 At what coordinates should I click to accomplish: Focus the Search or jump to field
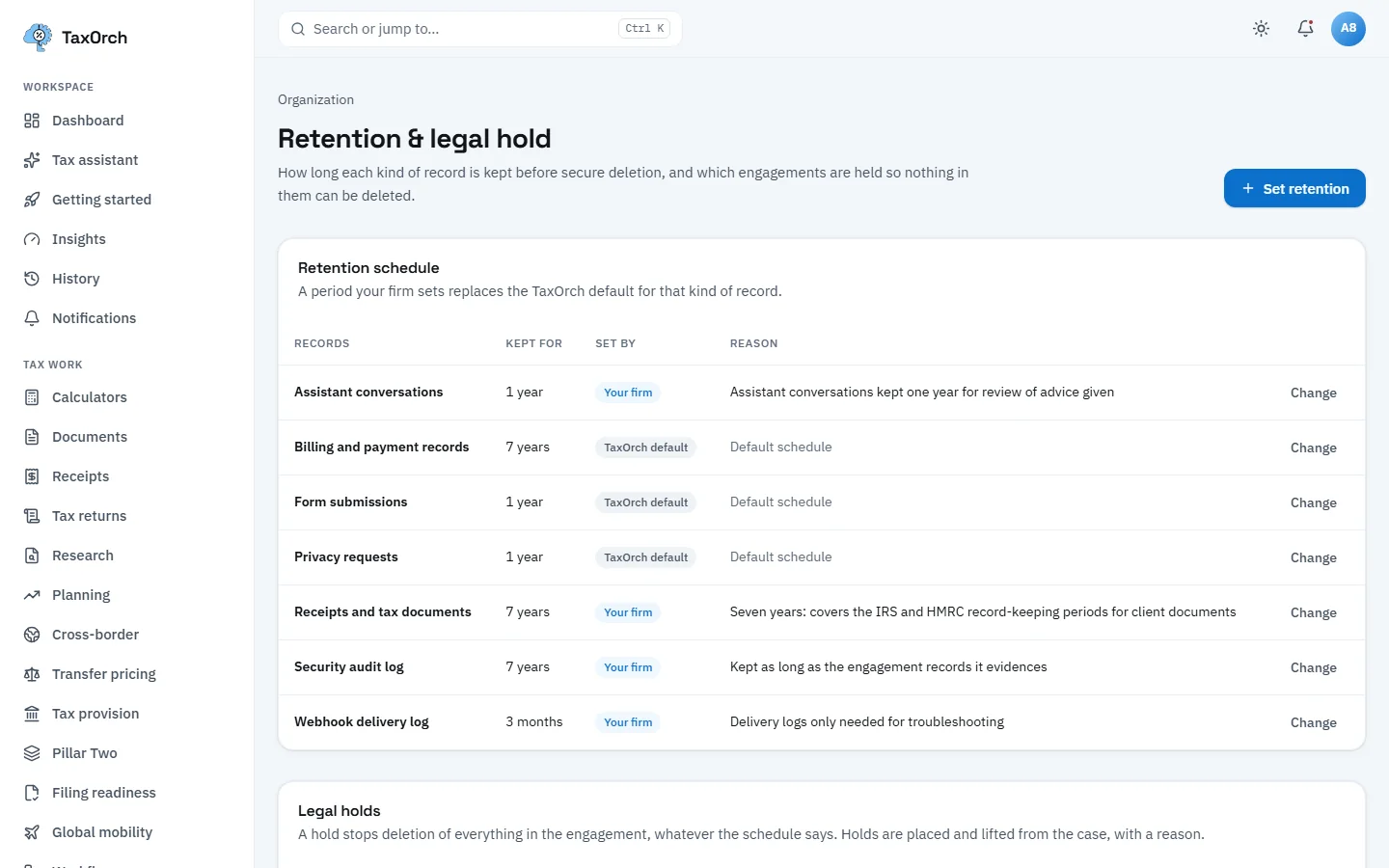click(480, 29)
